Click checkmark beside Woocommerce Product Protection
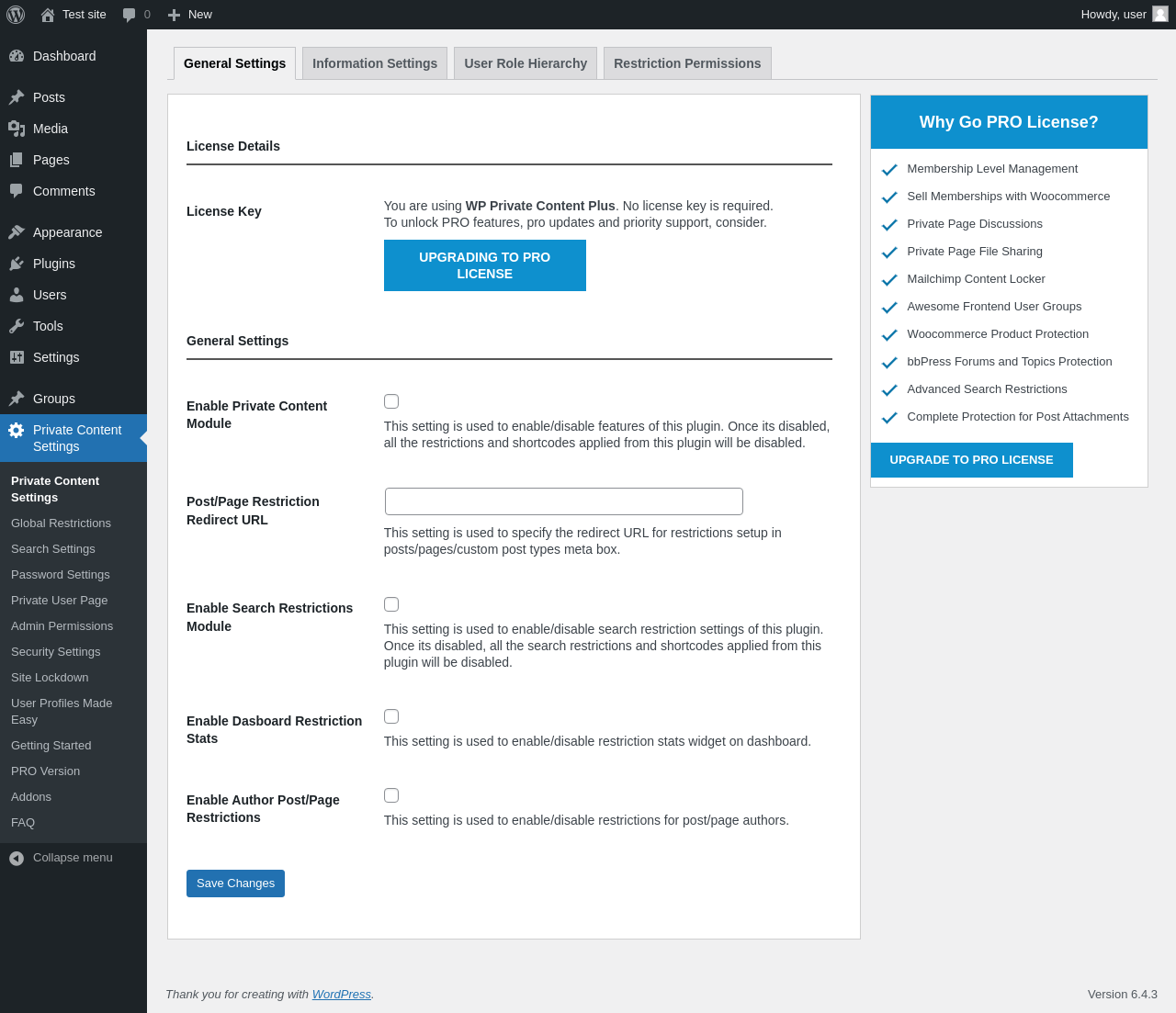The height and width of the screenshot is (1013, 1176). tap(889, 335)
